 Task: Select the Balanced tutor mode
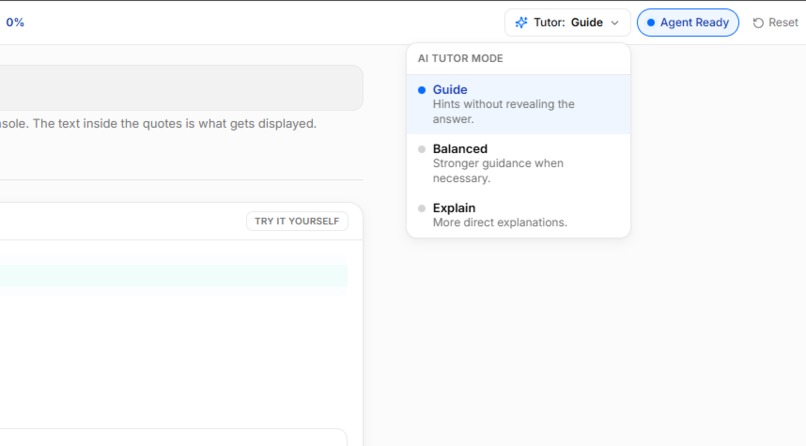pyautogui.click(x=518, y=163)
